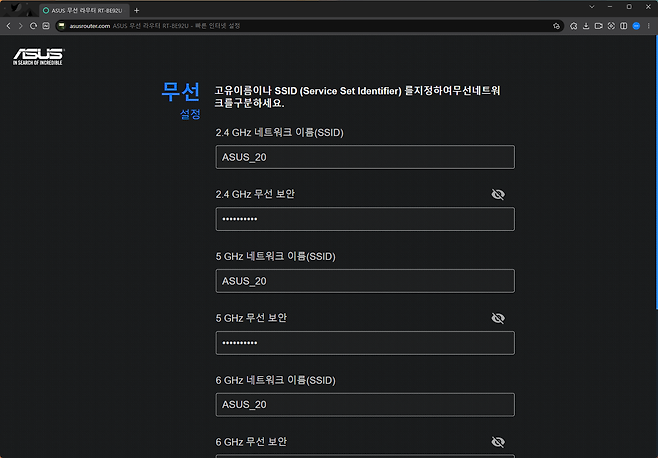This screenshot has height=458, width=658.
Task: Toggle 6 GHz password visibility eye icon
Action: tap(498, 441)
